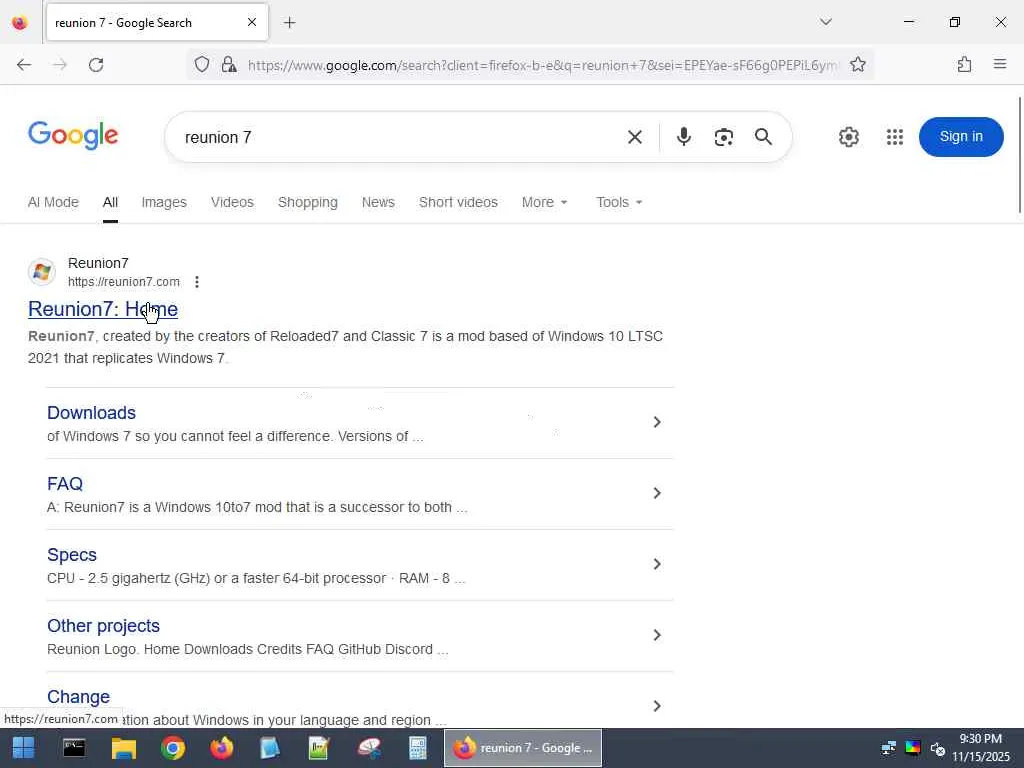Focus the address bar URL
The height and width of the screenshot is (768, 1024).
542,65
